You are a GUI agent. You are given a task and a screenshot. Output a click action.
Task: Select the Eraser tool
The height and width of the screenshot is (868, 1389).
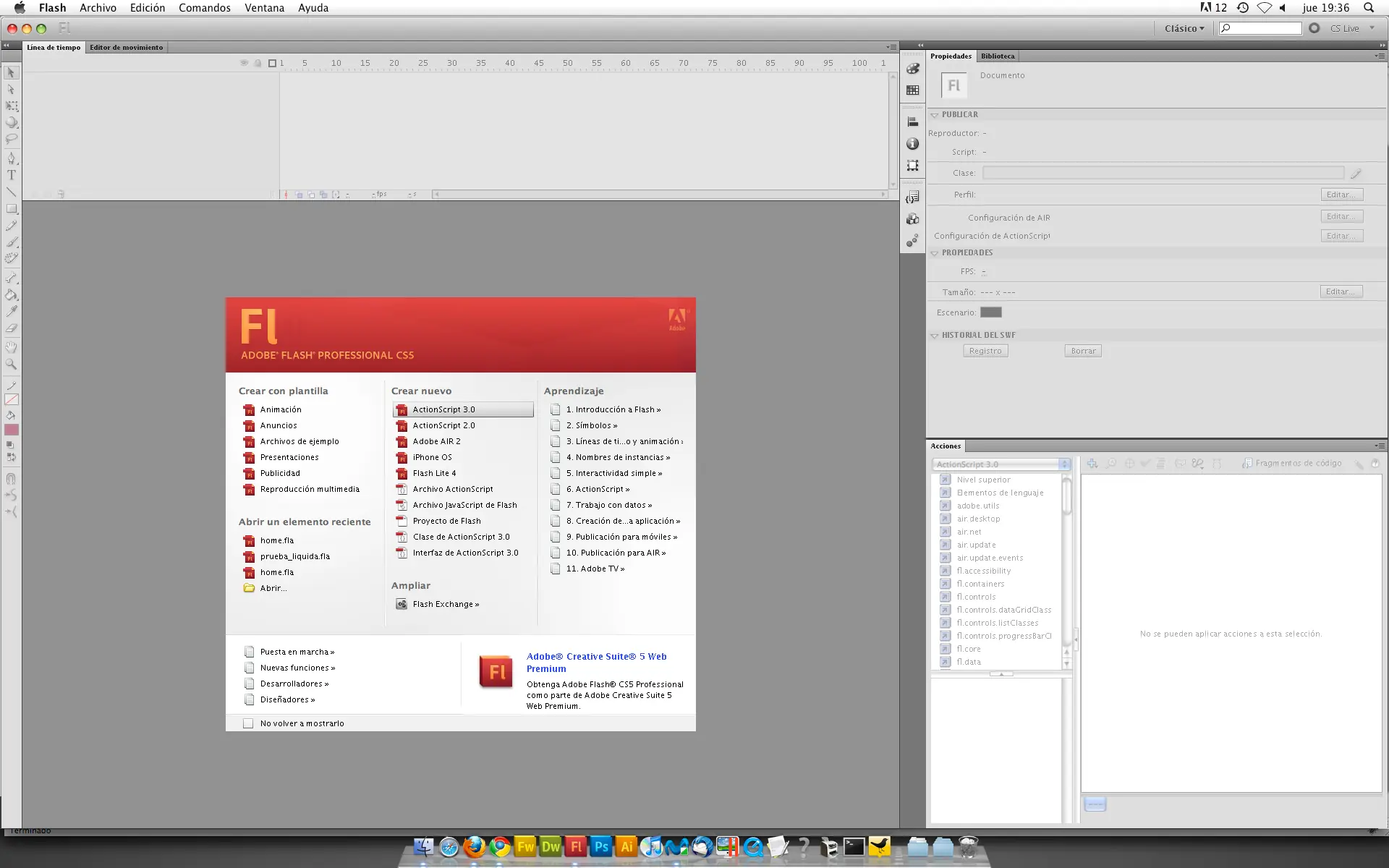click(x=11, y=328)
